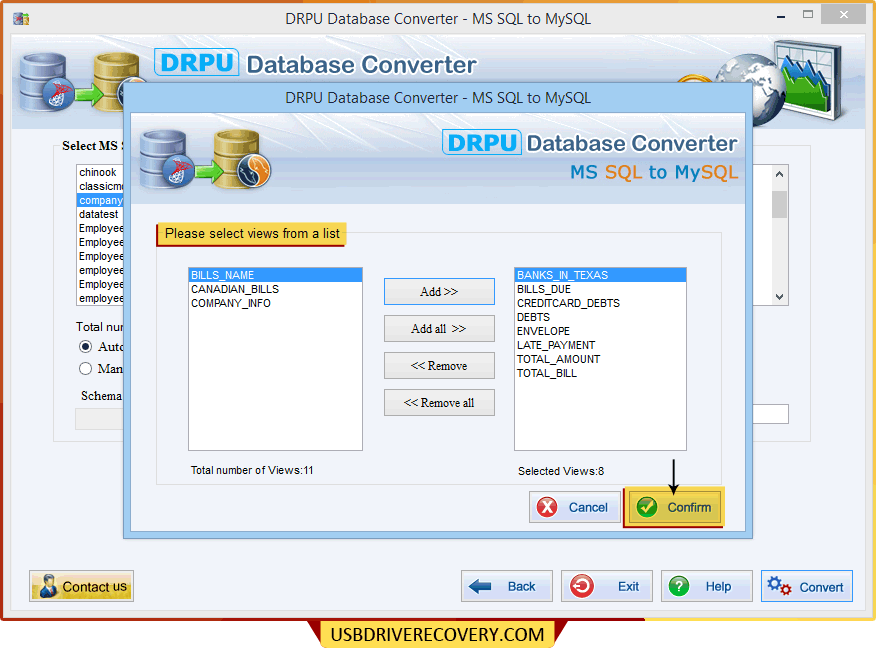This screenshot has height=648, width=876.
Task: Select BANKS_IN_TEXAS in the selected views list
Action: click(600, 275)
